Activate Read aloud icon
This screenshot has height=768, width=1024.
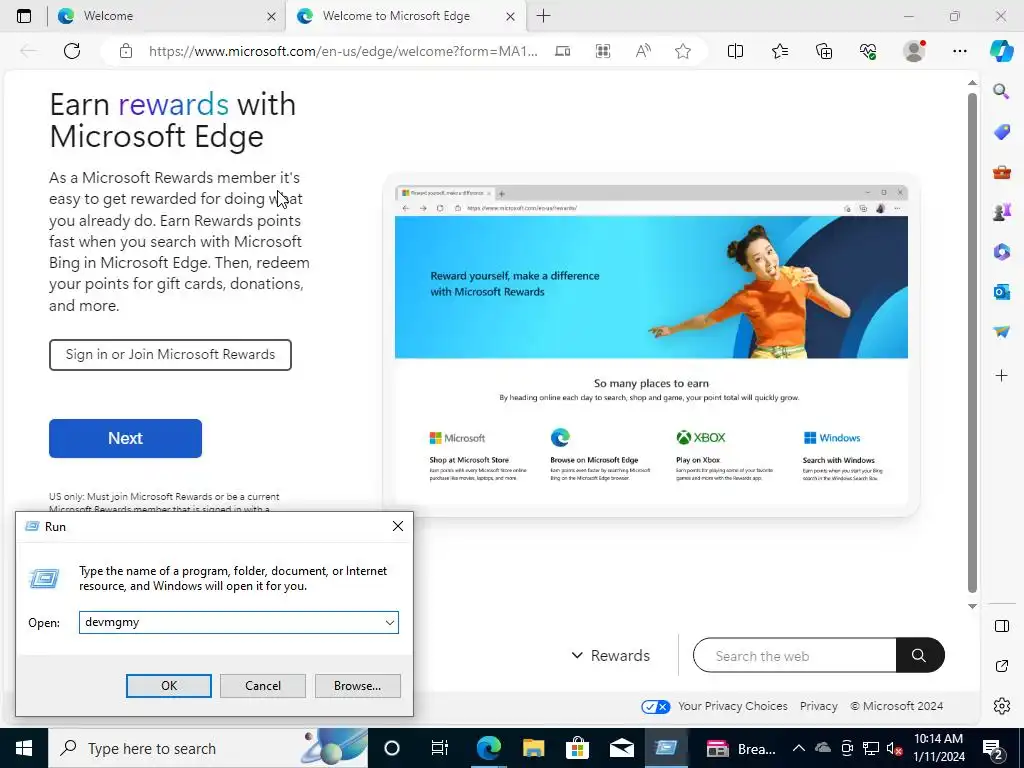point(643,51)
